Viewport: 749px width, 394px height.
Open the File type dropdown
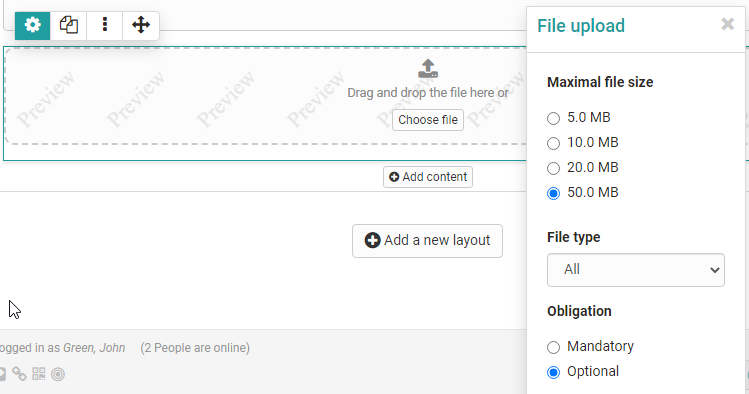[636, 270]
